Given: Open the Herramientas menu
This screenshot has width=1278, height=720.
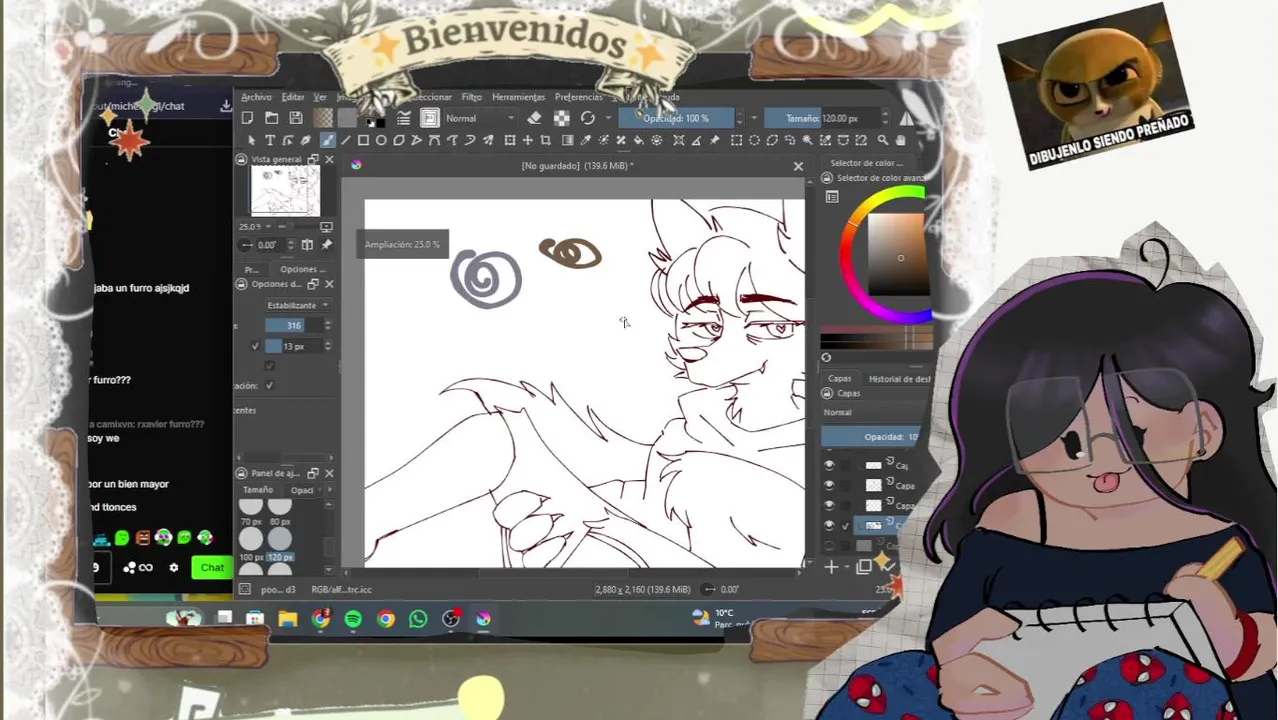Looking at the screenshot, I should (518, 97).
